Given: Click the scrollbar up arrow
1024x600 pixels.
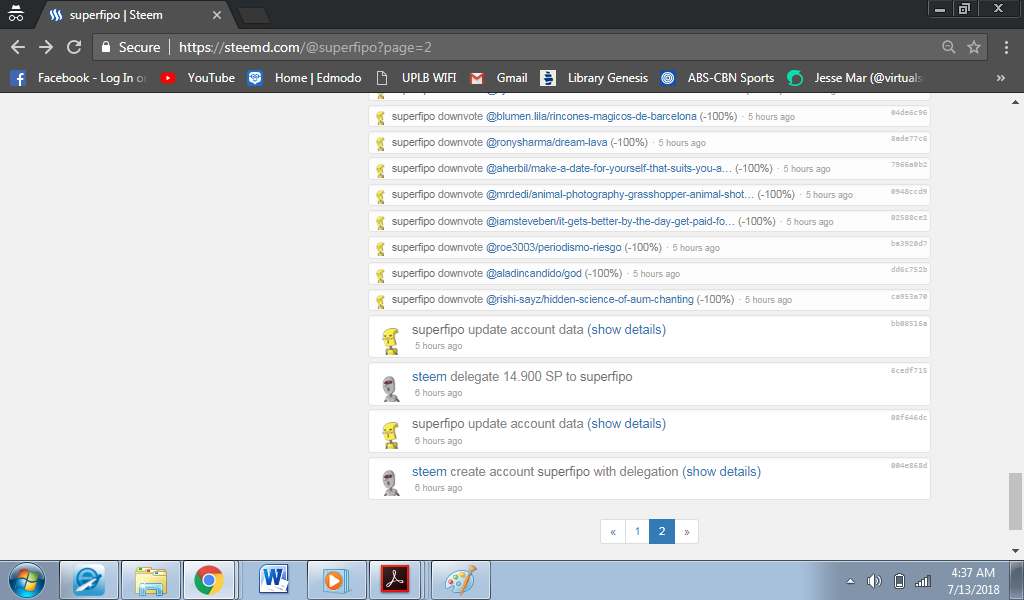Looking at the screenshot, I should pyautogui.click(x=1015, y=102).
